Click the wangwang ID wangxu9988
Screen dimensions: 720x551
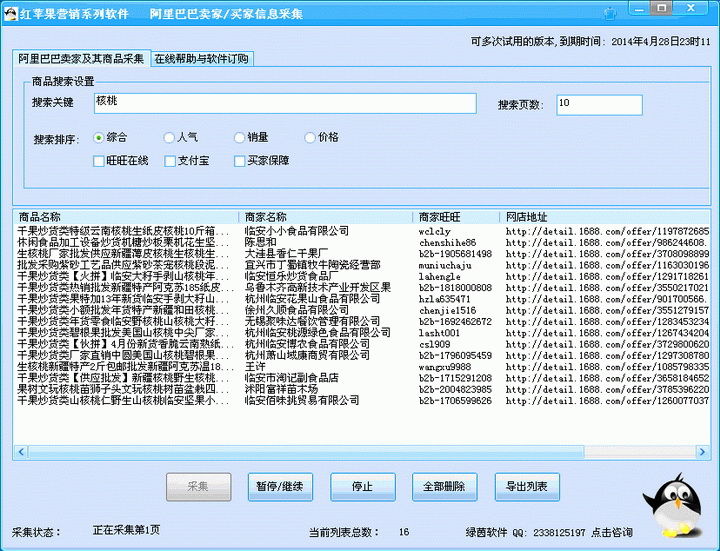click(444, 367)
